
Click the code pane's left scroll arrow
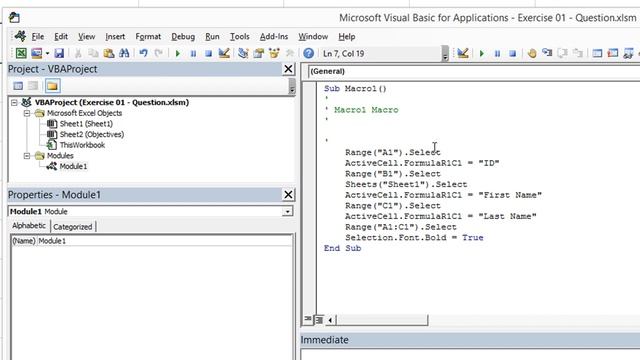pyautogui.click(x=330, y=320)
